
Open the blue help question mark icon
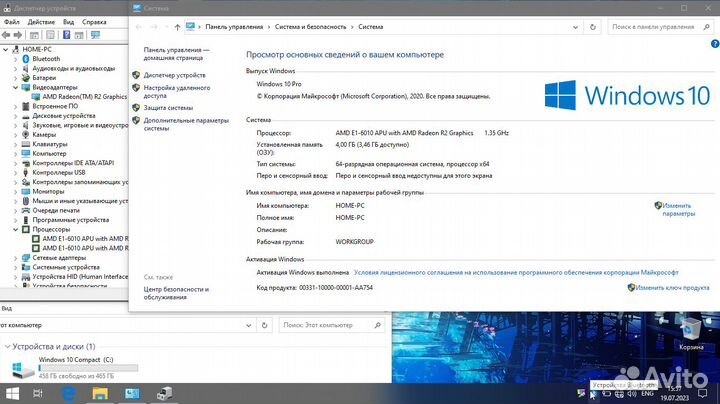[x=715, y=44]
